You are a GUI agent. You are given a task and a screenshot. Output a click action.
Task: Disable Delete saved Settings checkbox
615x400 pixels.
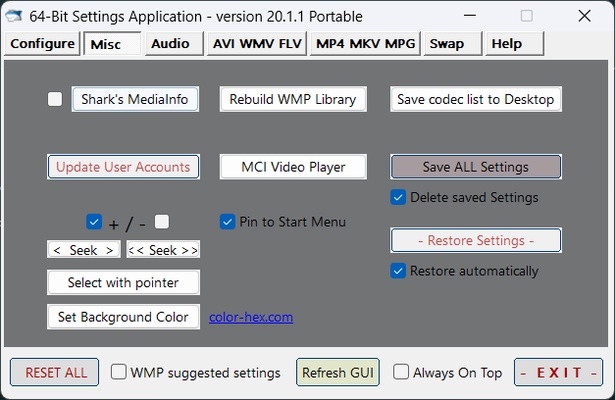(x=399, y=197)
